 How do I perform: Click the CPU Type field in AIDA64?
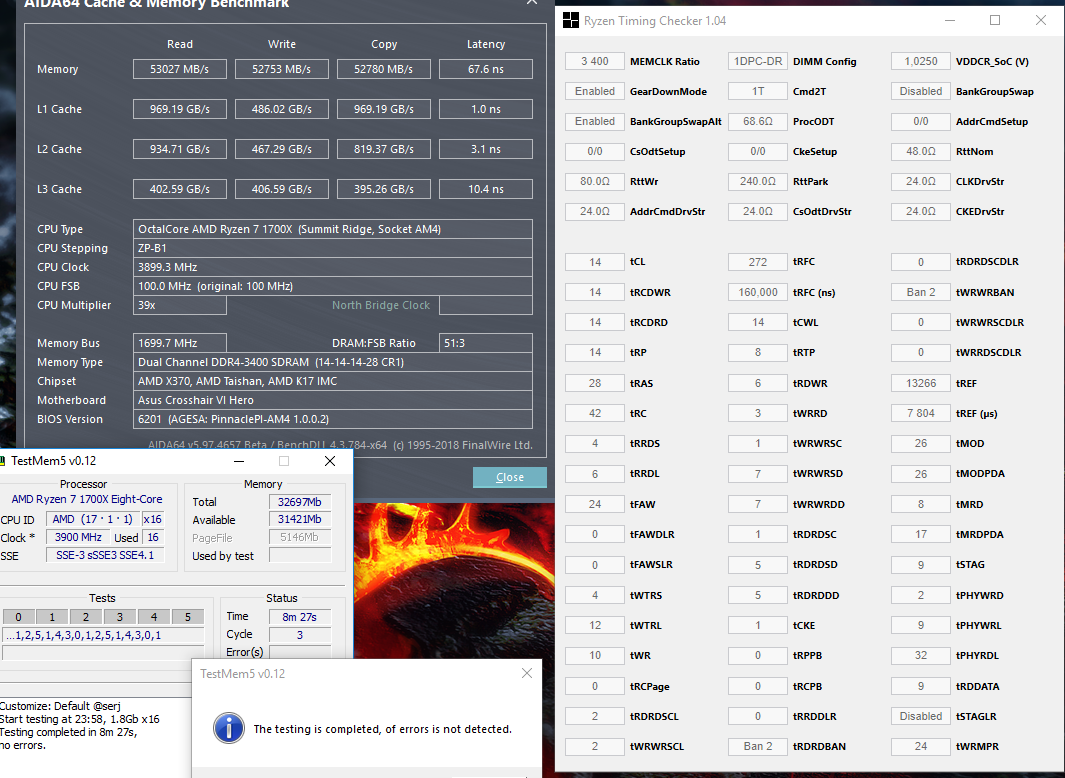click(333, 229)
